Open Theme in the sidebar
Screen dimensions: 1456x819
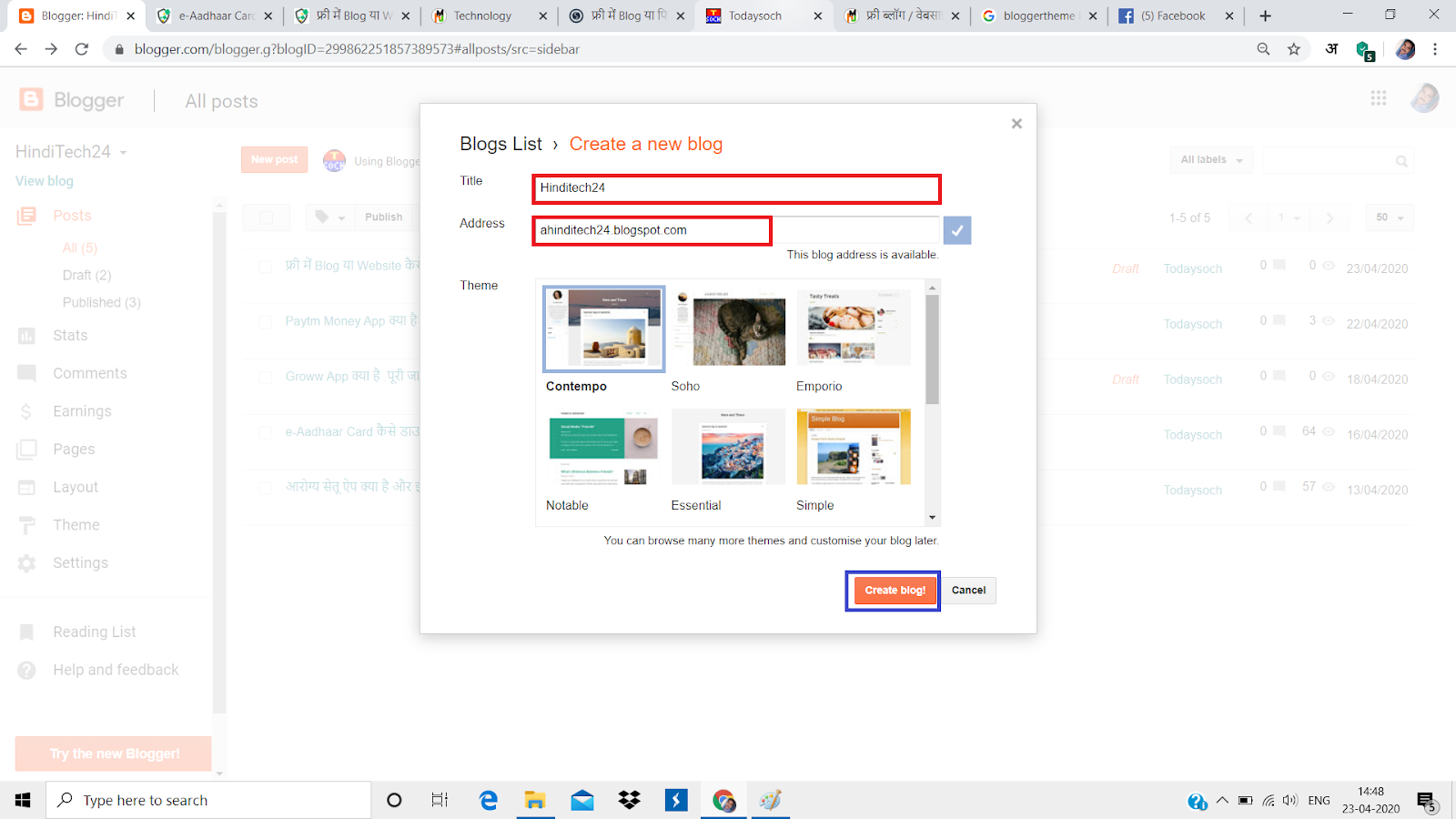point(76,525)
